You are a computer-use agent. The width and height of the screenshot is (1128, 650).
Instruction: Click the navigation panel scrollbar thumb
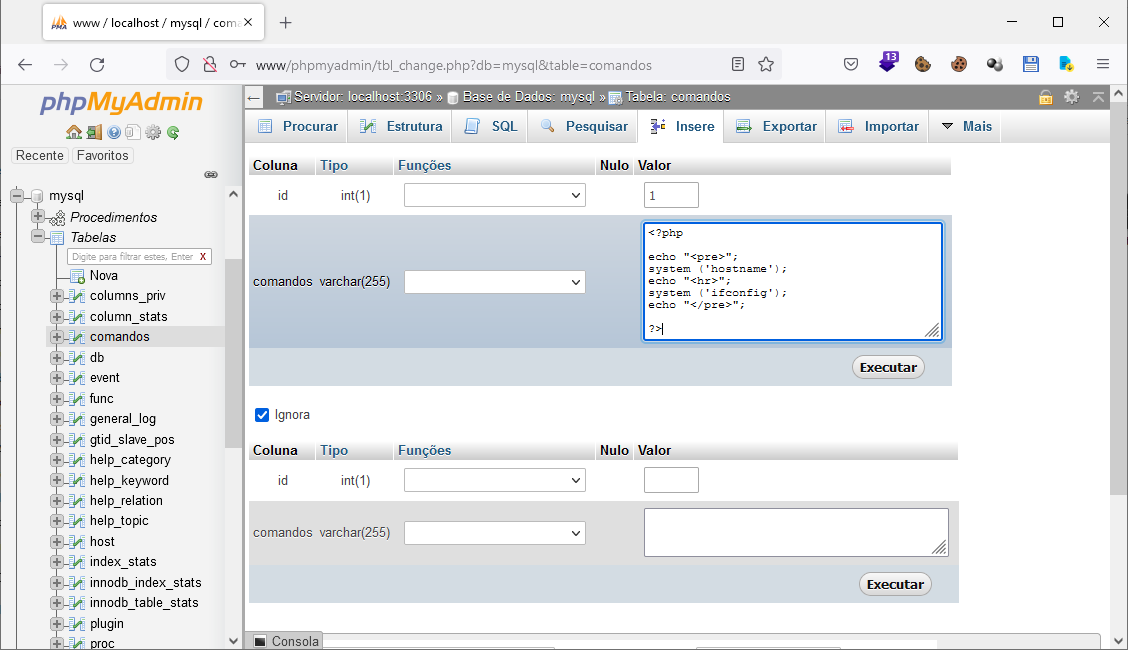[x=232, y=352]
